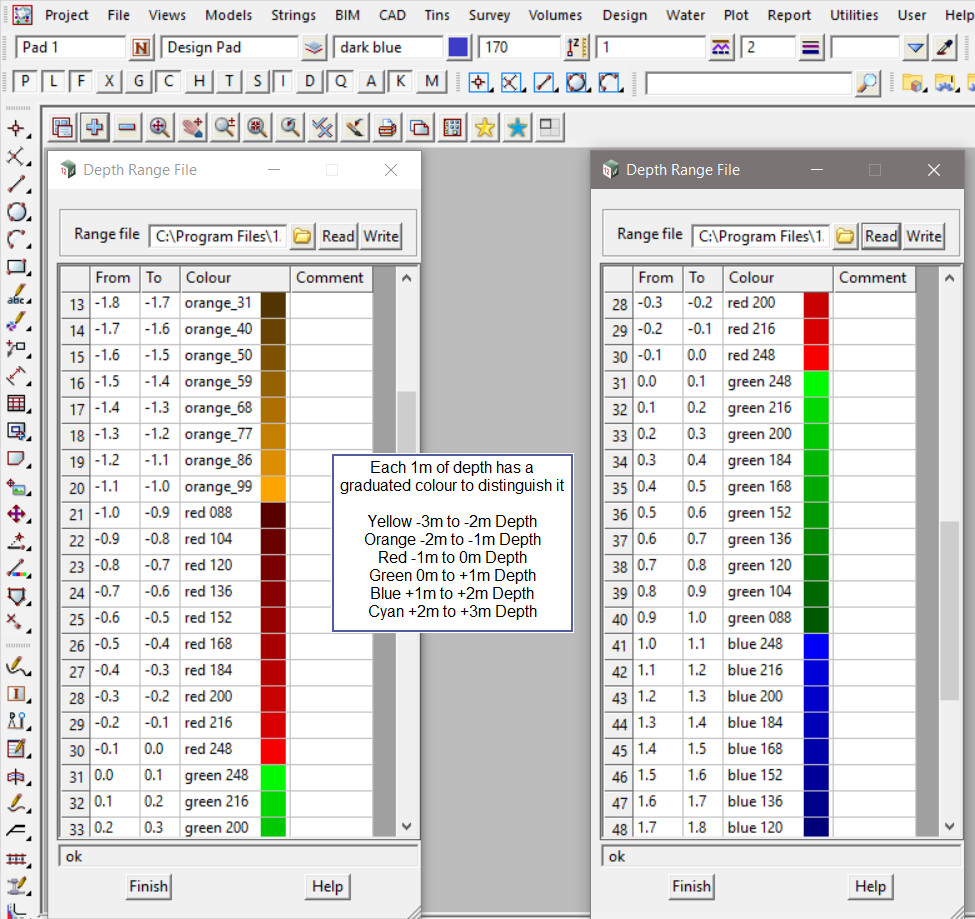This screenshot has width=975, height=919.
Task: Click Finish button in the left dialog
Action: (148, 886)
